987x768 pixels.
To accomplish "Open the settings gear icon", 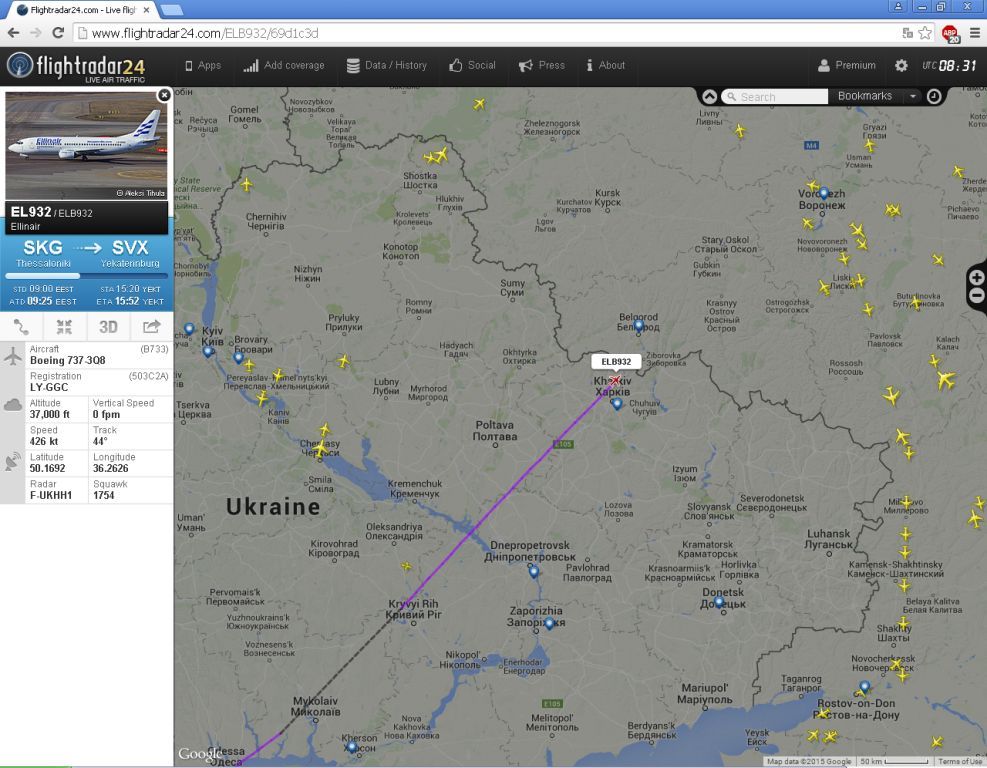I will coord(901,65).
